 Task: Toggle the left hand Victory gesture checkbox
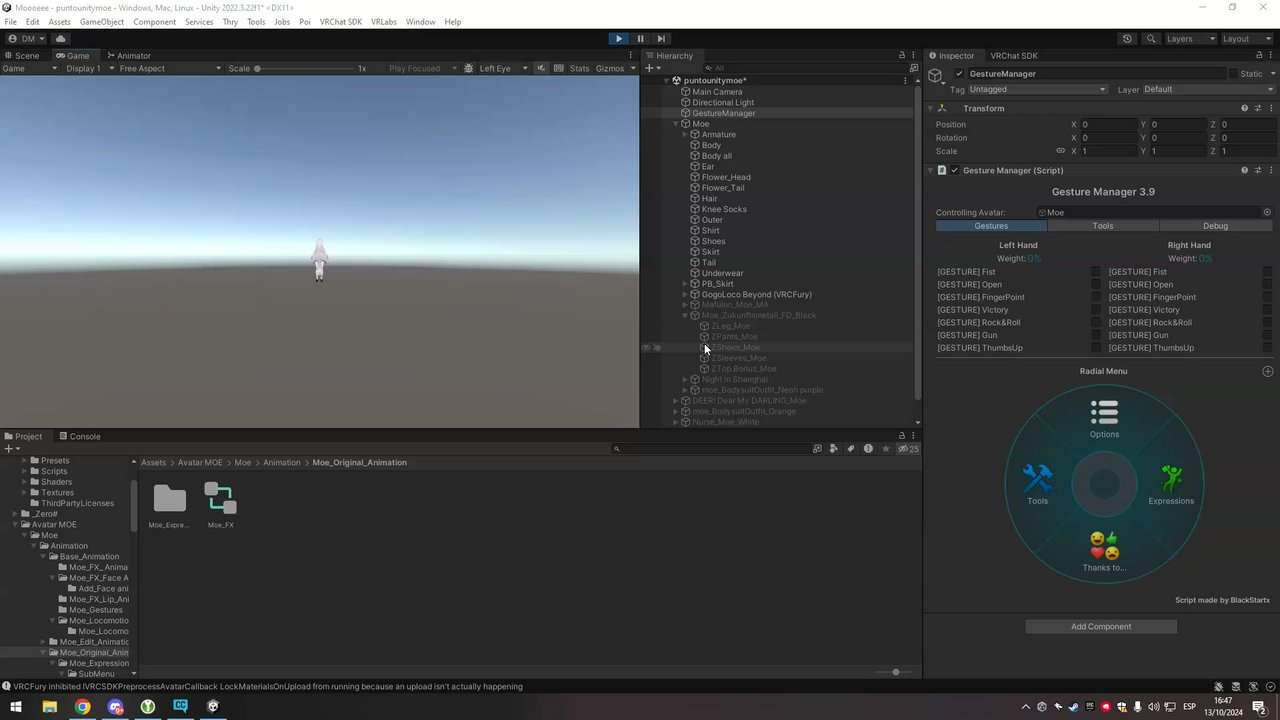(1095, 310)
